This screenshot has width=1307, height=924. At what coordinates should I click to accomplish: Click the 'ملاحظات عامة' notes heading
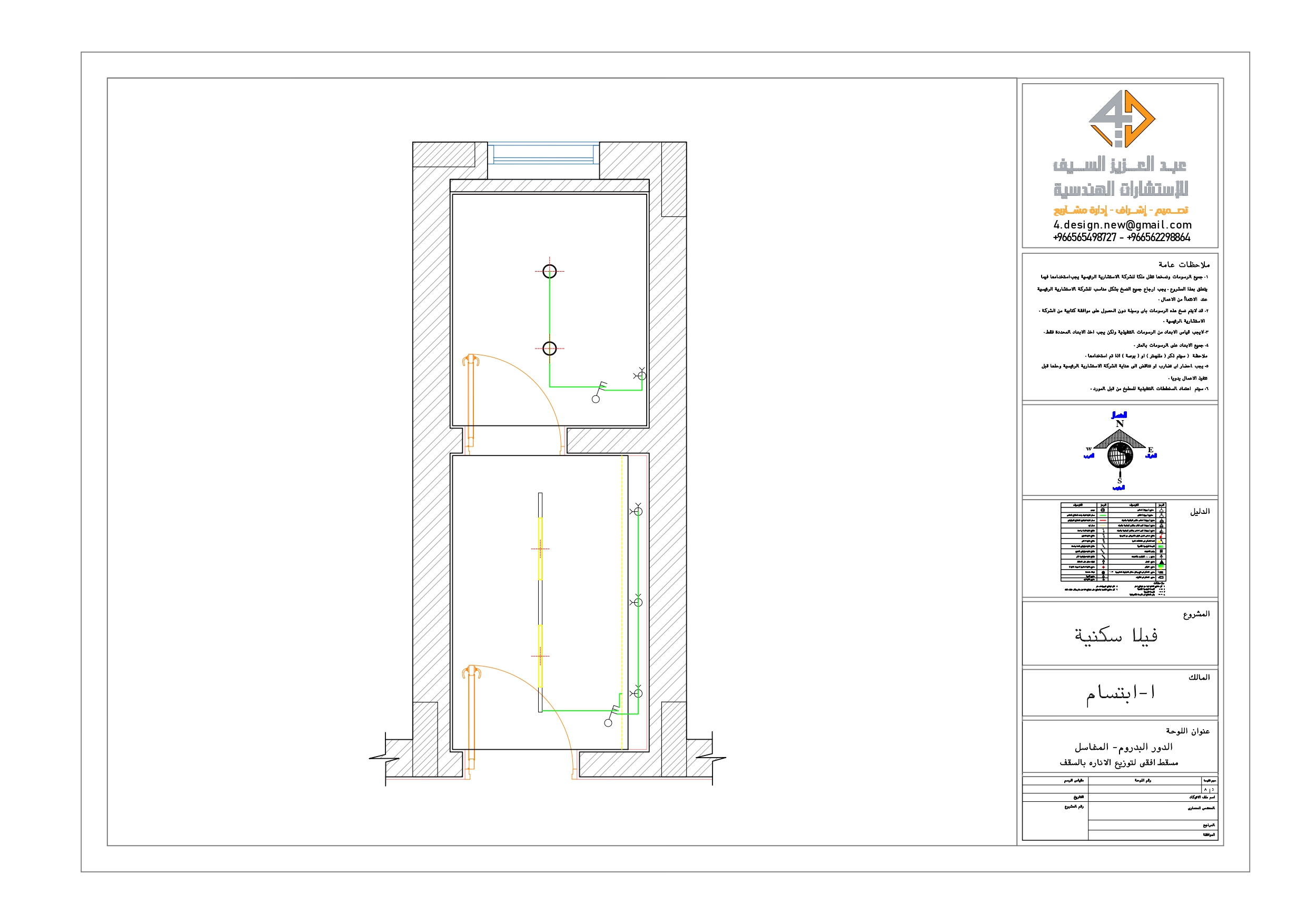click(1183, 264)
